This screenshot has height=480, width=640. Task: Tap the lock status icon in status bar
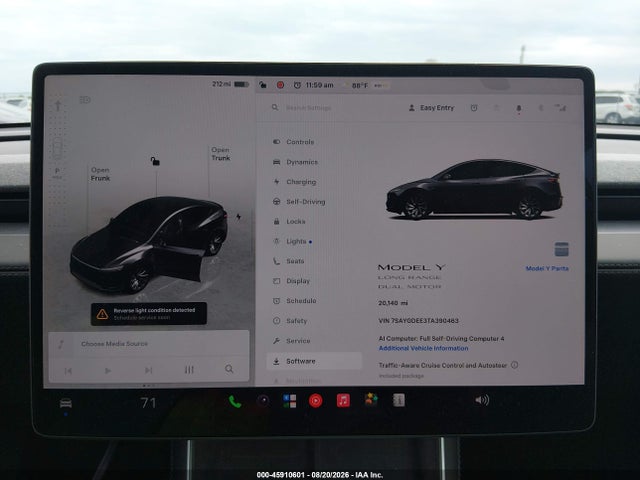pos(263,85)
